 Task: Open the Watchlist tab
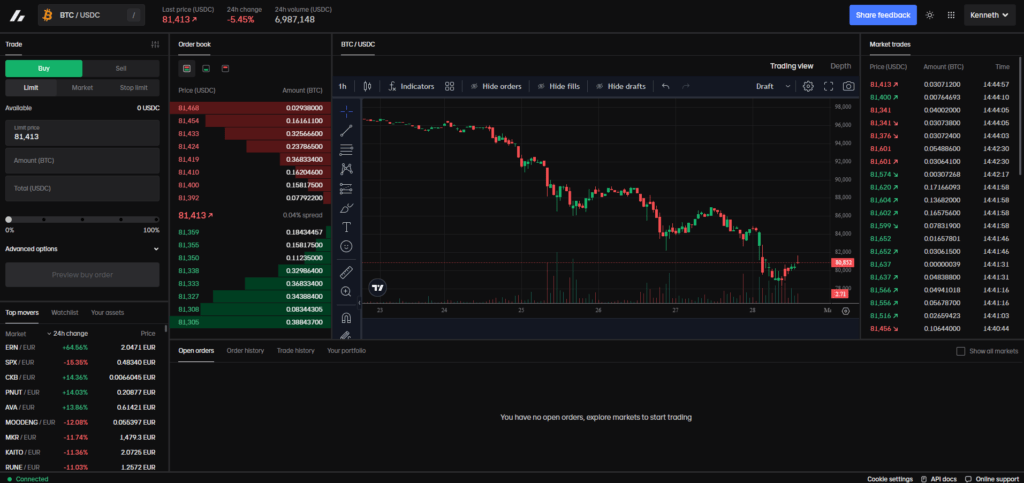point(64,312)
